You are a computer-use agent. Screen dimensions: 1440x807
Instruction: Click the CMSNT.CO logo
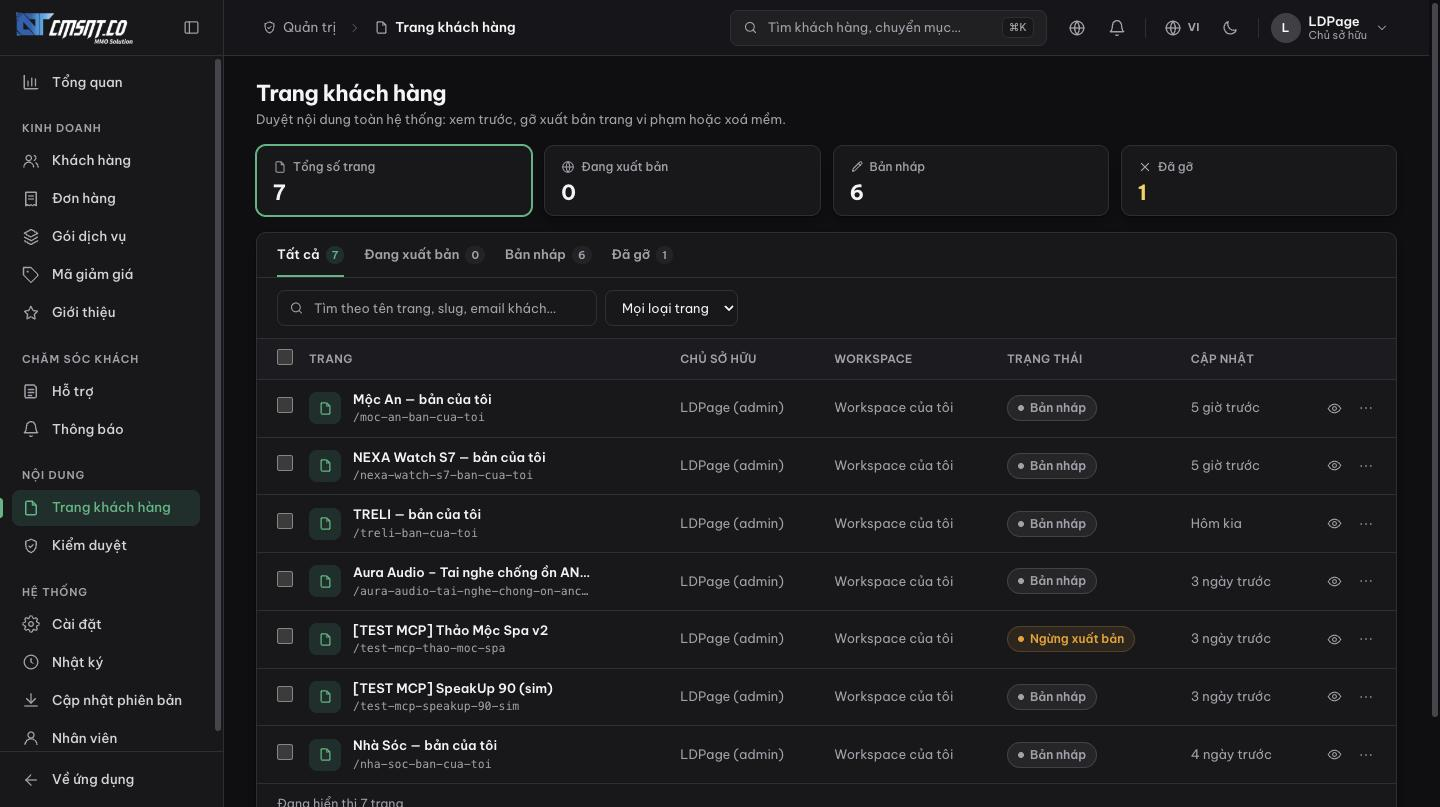click(75, 28)
